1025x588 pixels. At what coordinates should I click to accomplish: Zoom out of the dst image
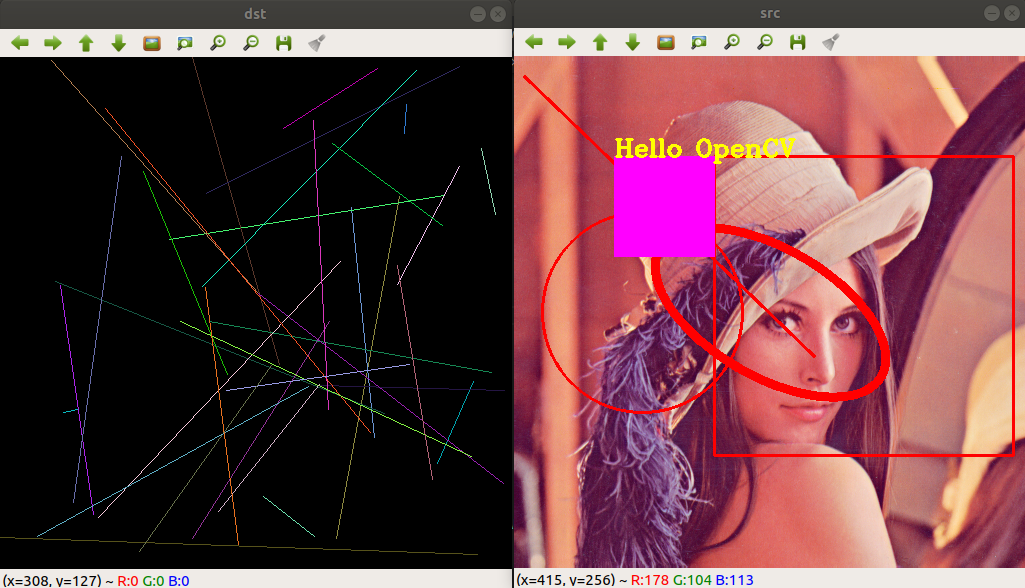pyautogui.click(x=250, y=43)
